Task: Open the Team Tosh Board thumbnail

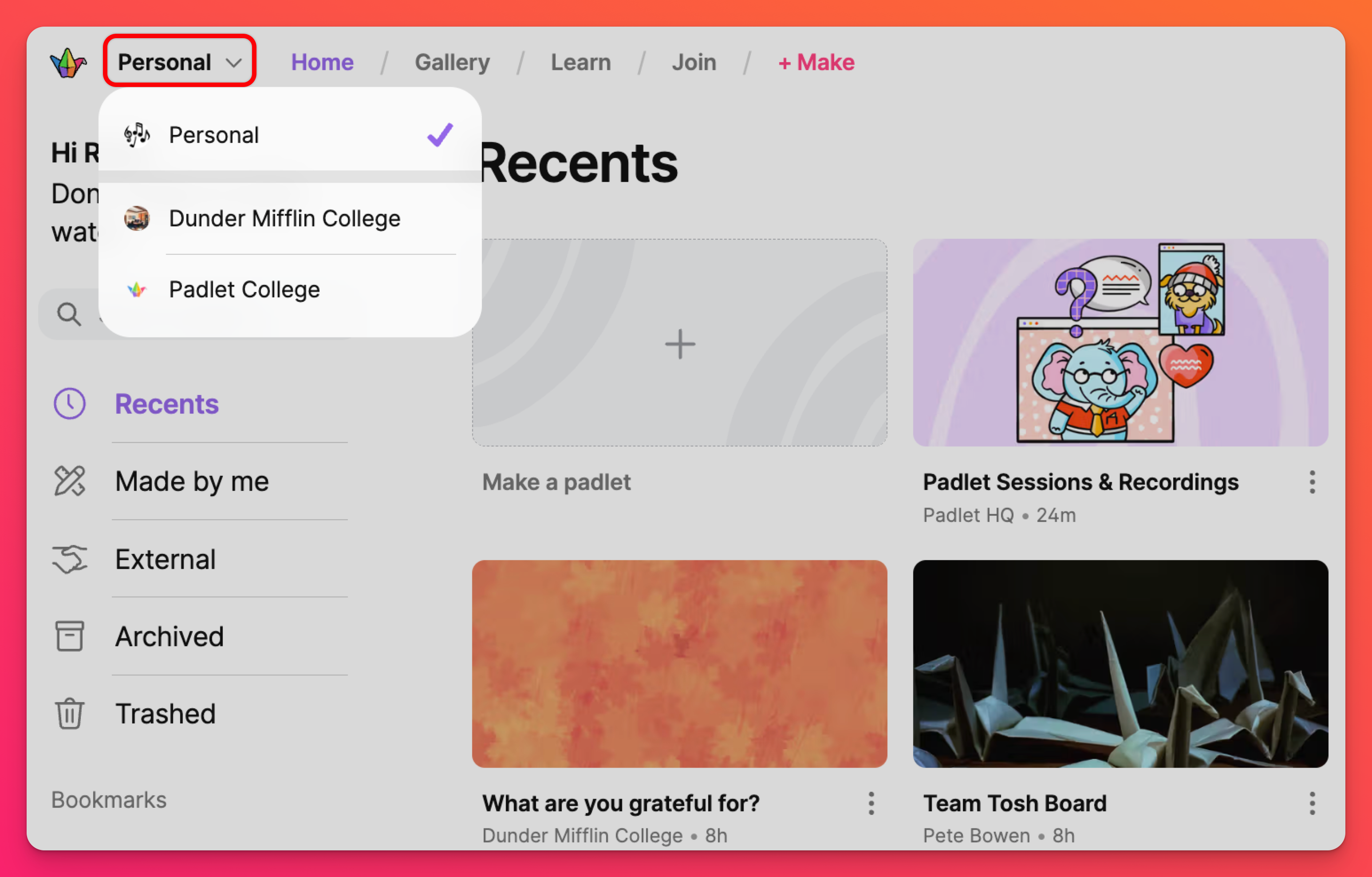Action: tap(1120, 664)
